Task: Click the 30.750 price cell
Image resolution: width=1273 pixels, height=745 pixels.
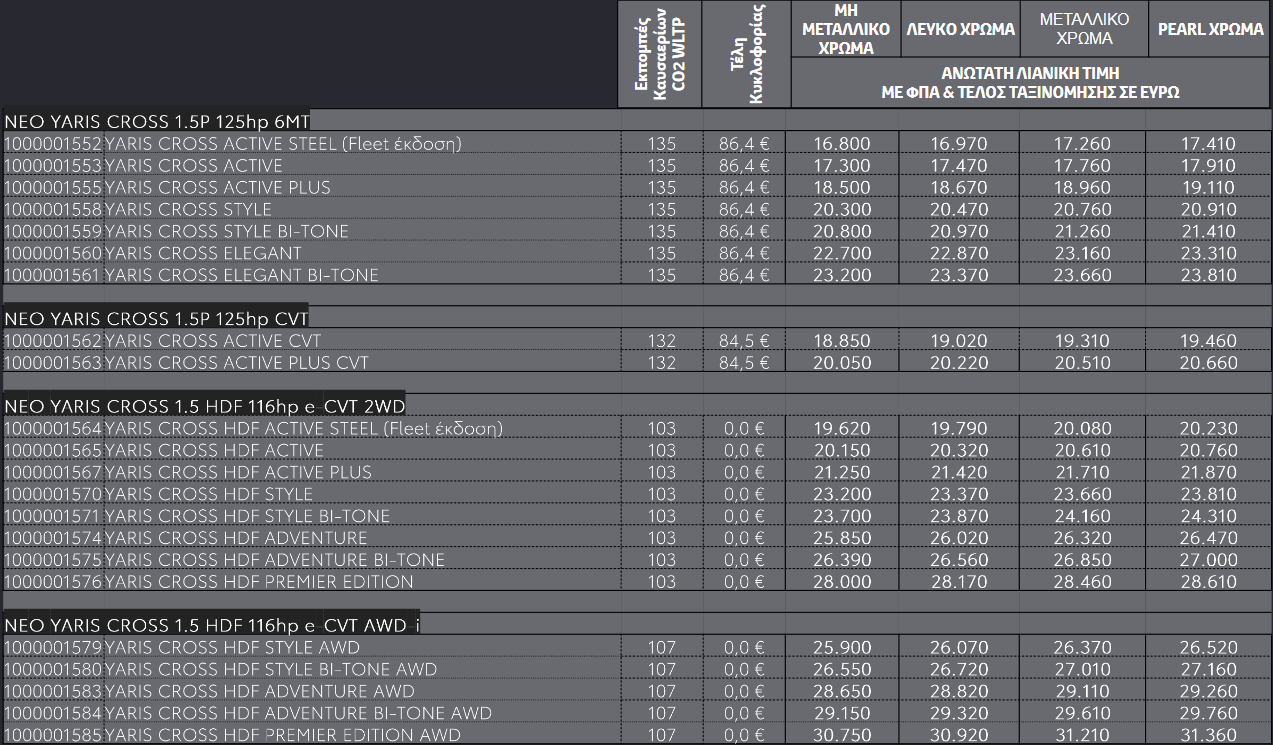Action: (843, 735)
